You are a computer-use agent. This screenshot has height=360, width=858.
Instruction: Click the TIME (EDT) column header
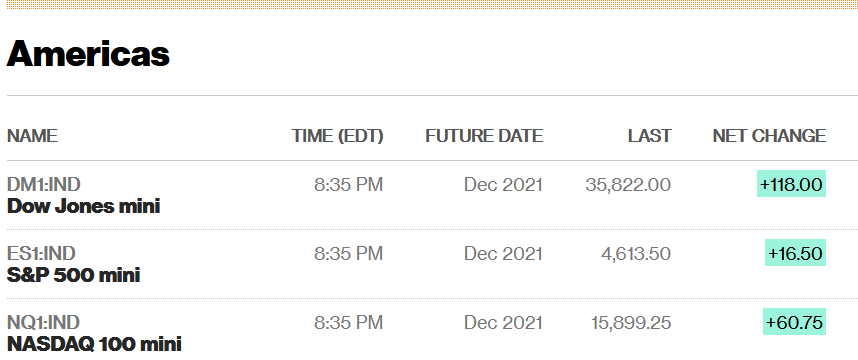(337, 136)
